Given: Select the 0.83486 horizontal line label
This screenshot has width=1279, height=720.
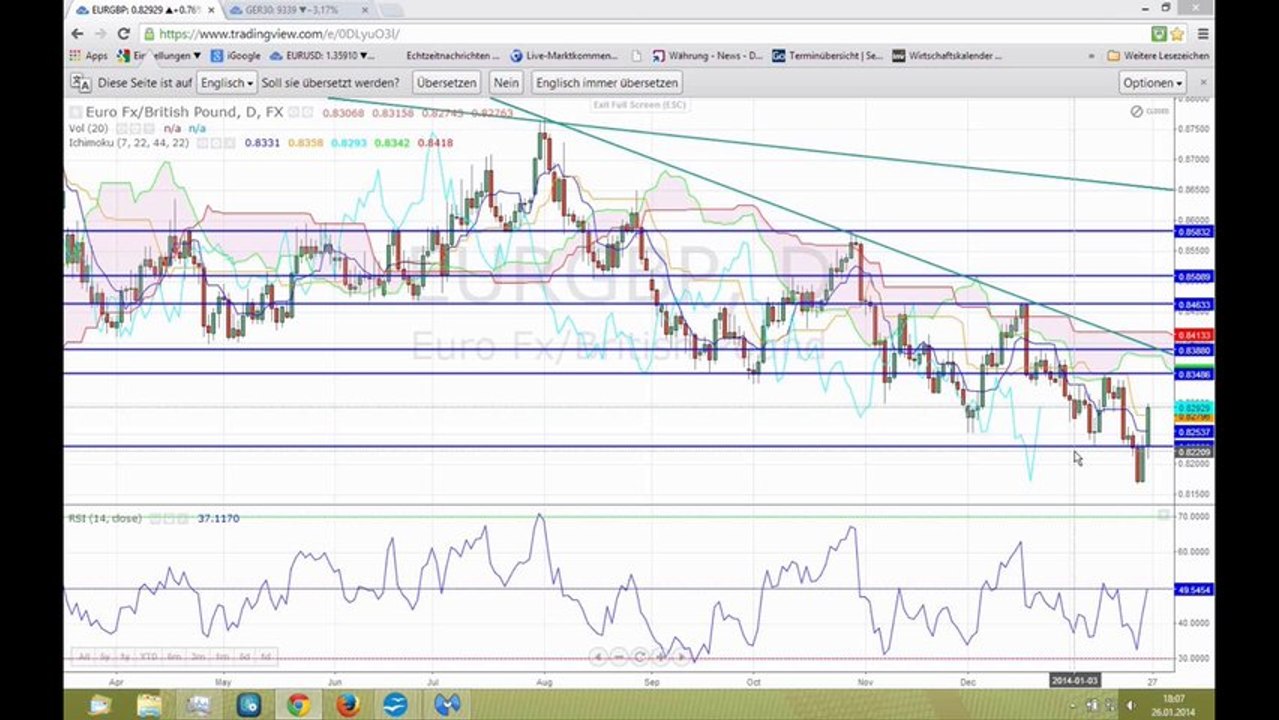Looking at the screenshot, I should pyautogui.click(x=1193, y=374).
